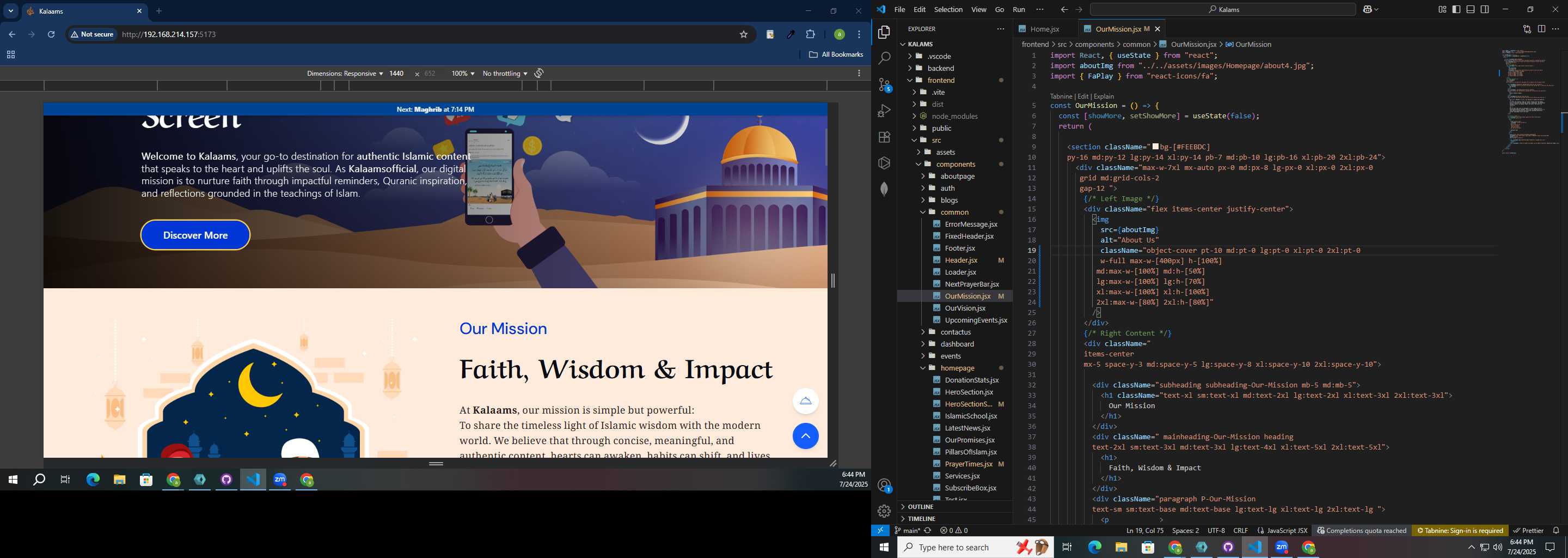
Task: Click the Copilot icon in VS Code title bar
Action: point(1368,10)
